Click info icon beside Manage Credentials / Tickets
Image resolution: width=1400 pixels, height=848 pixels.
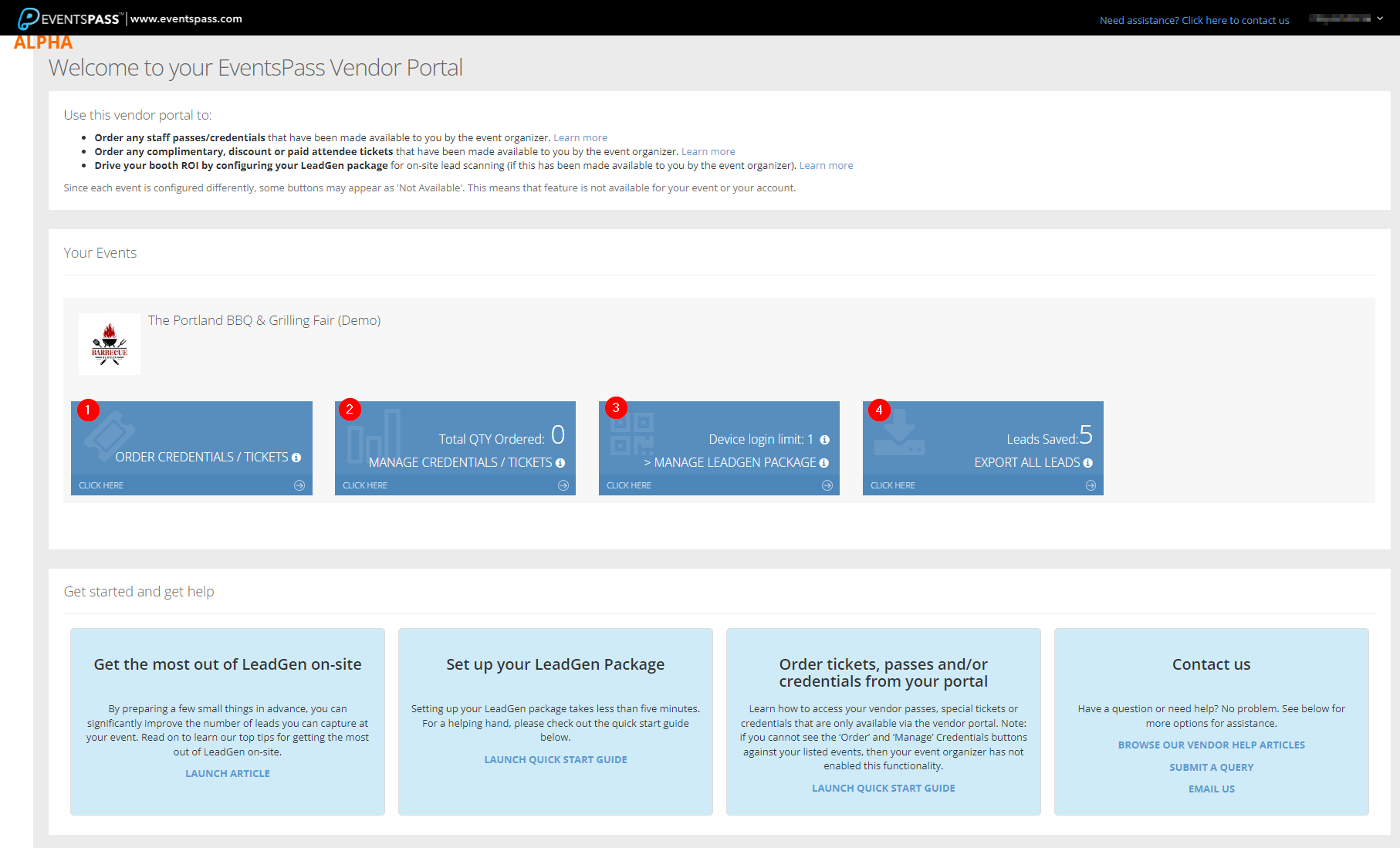click(560, 463)
